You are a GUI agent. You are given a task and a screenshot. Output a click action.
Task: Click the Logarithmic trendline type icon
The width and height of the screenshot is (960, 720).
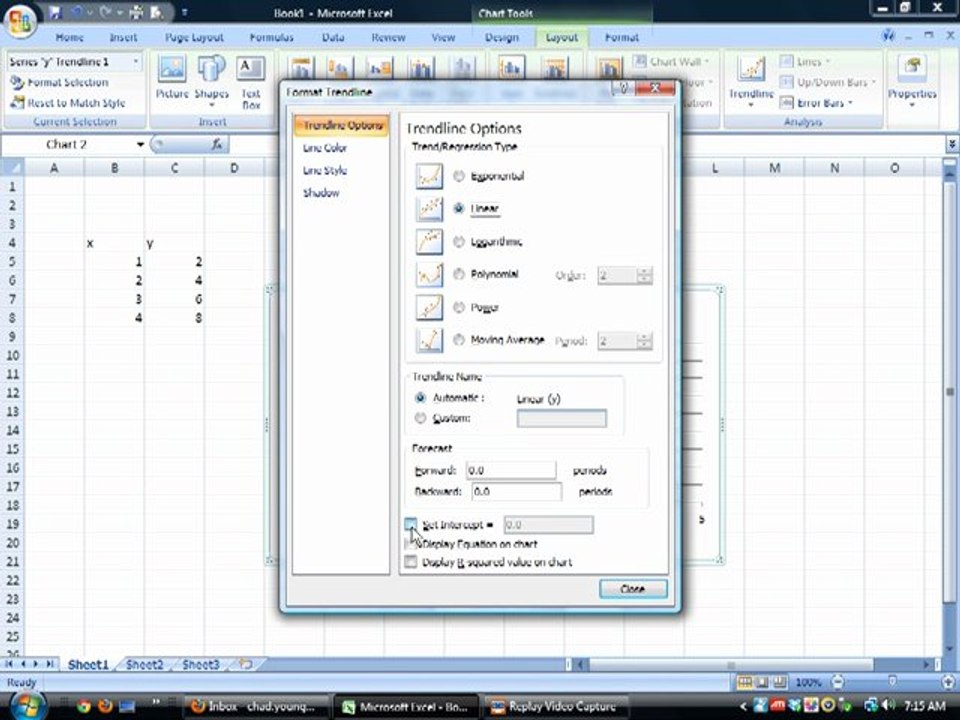(x=429, y=241)
